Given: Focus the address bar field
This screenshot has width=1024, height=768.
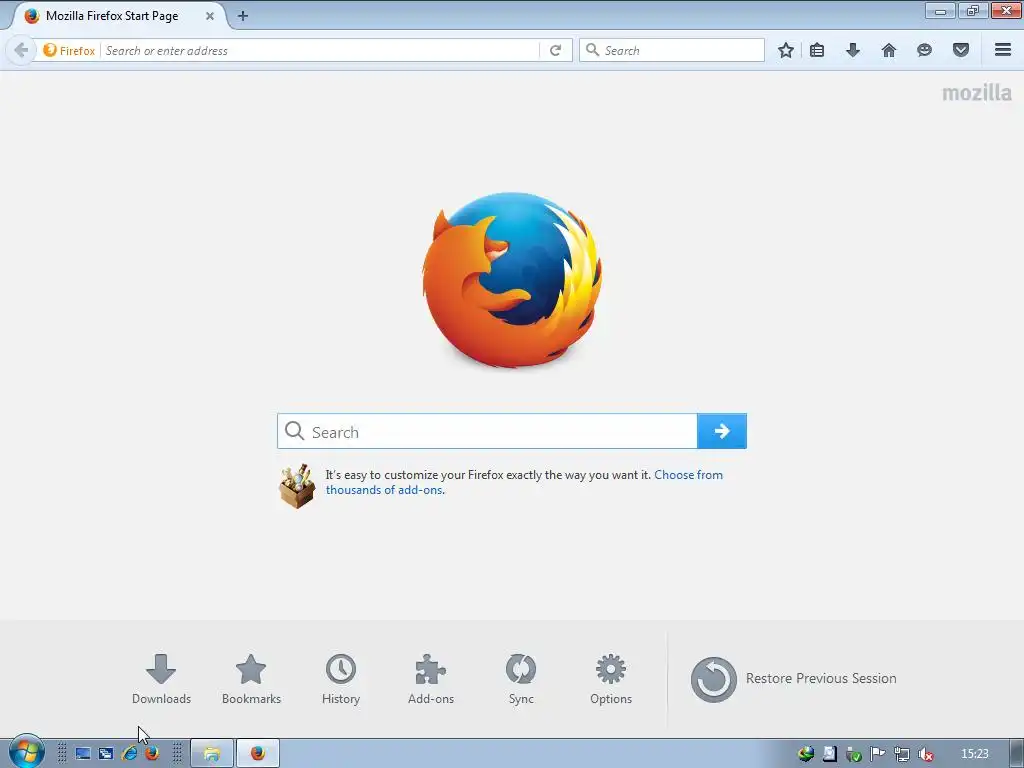Looking at the screenshot, I should (320, 50).
